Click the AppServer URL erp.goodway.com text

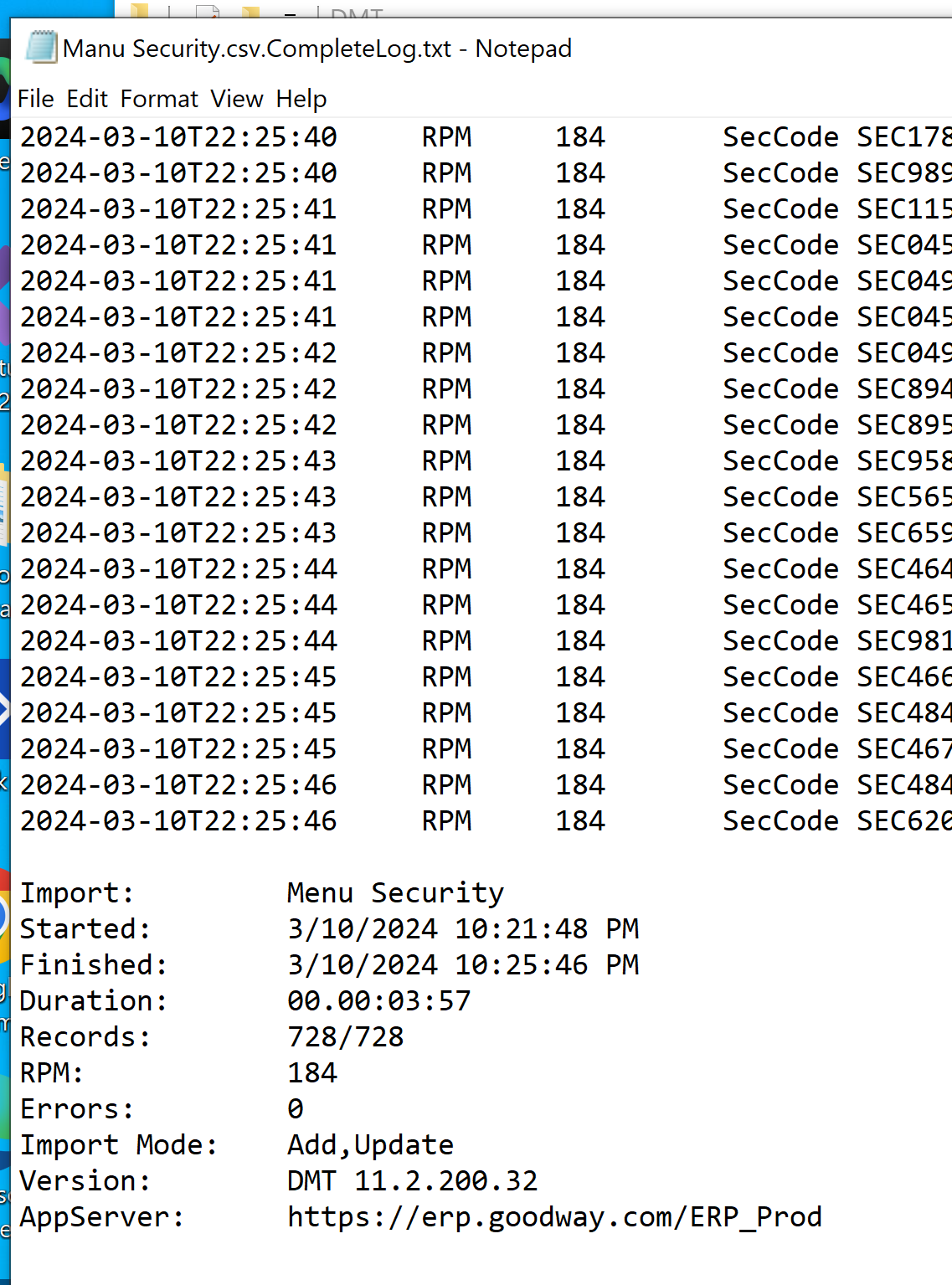[x=553, y=1216]
